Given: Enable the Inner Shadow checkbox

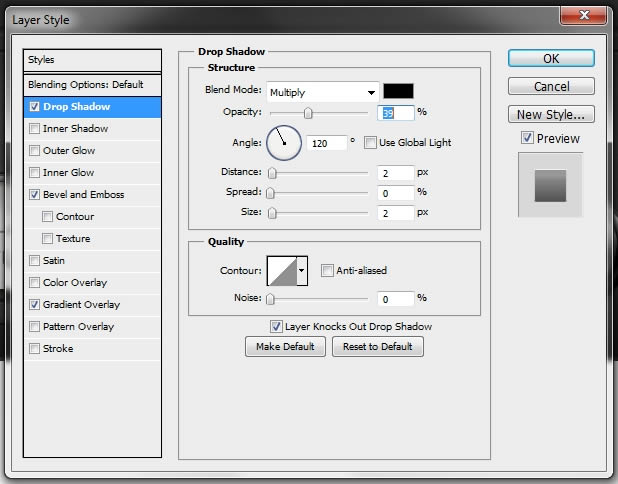Looking at the screenshot, I should click(x=34, y=128).
